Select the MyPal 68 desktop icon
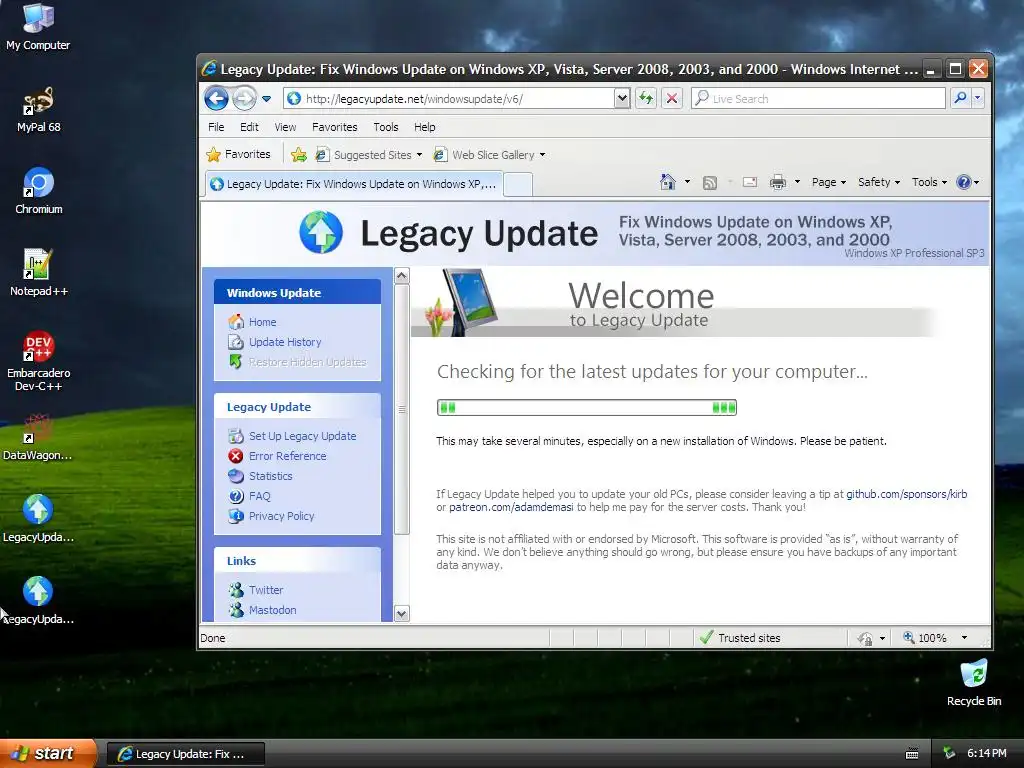1024x768 pixels. point(38,110)
